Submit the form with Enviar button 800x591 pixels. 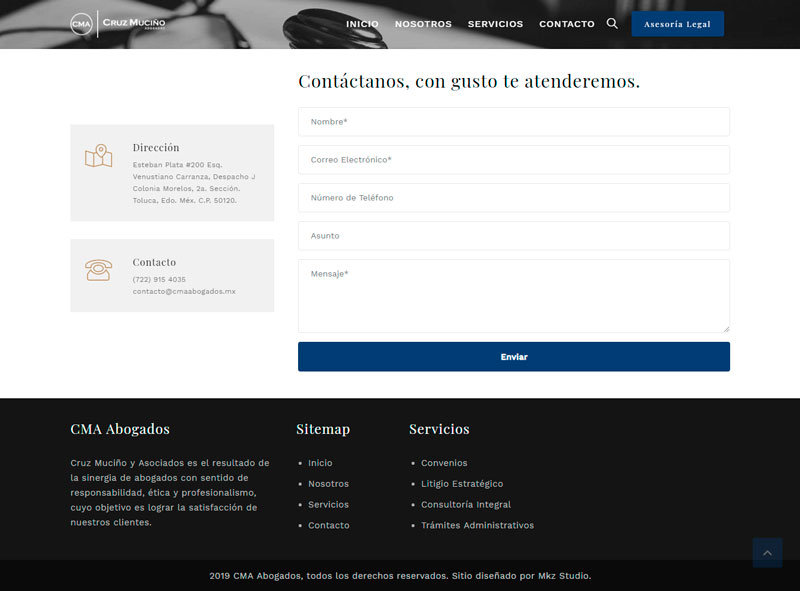coord(513,357)
